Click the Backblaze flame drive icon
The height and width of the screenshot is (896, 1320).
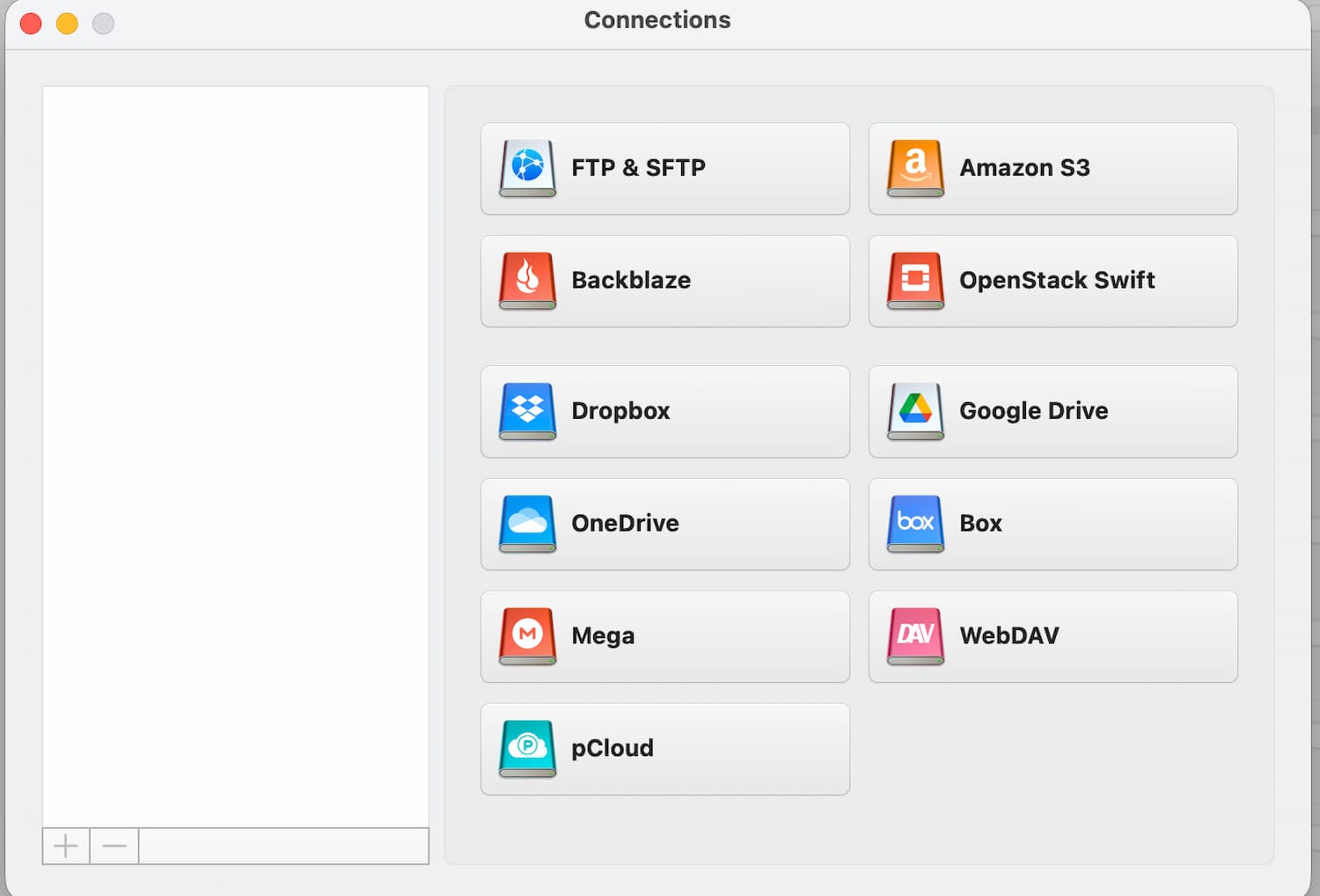pyautogui.click(x=527, y=280)
